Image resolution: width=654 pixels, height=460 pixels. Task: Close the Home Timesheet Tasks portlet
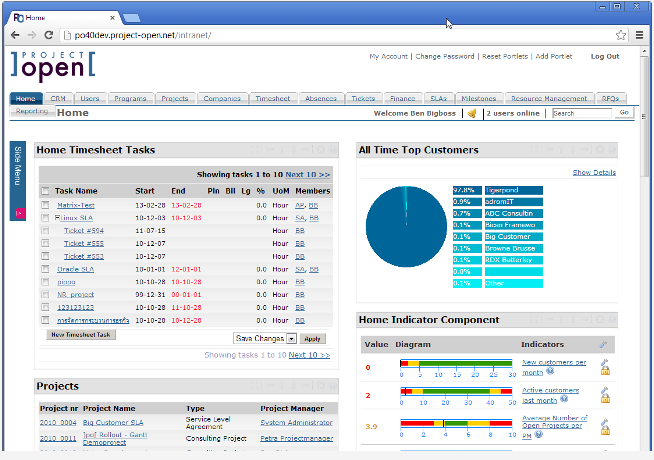click(321, 149)
